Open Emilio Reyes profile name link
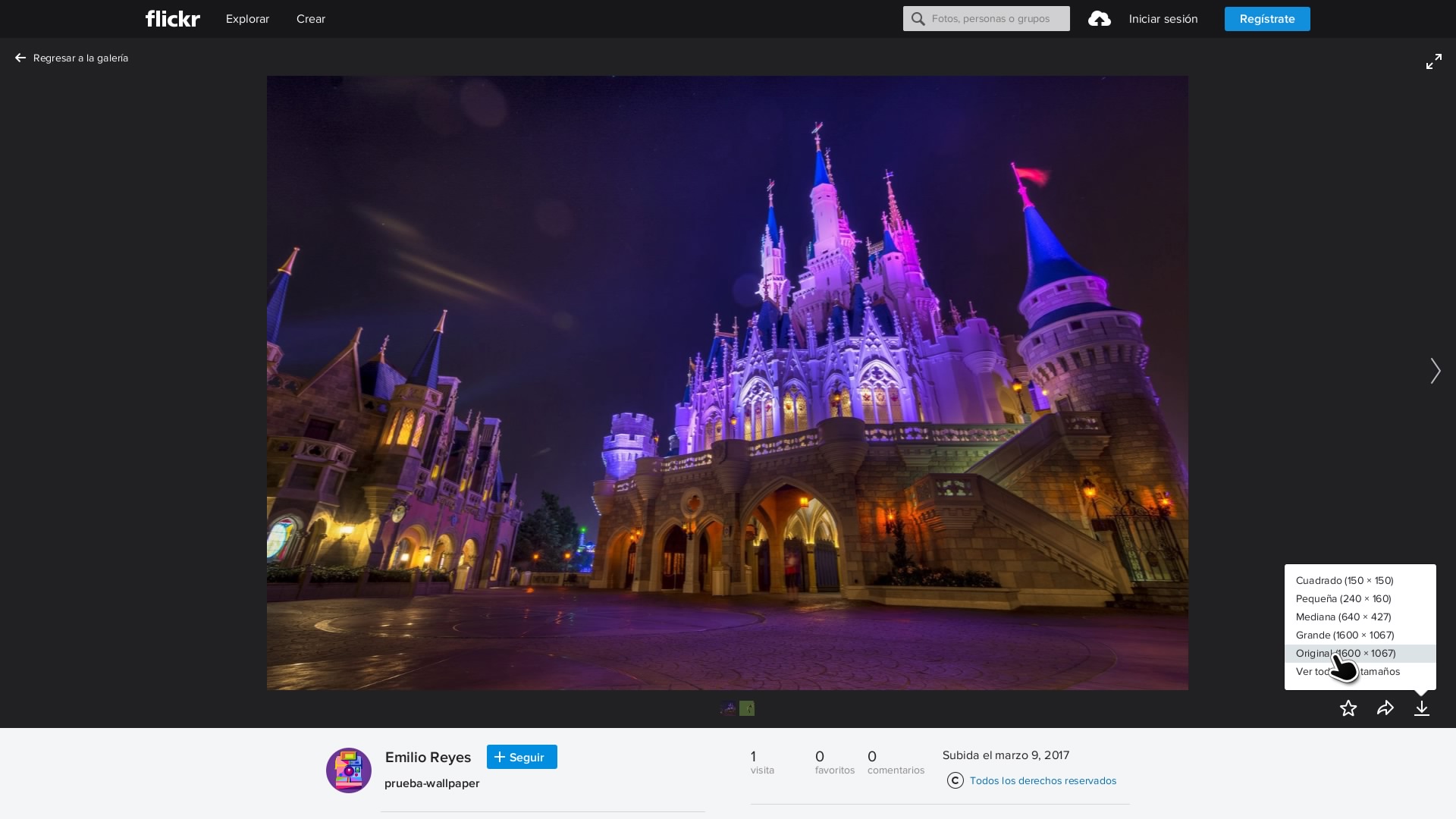Image resolution: width=1456 pixels, height=819 pixels. point(428,758)
